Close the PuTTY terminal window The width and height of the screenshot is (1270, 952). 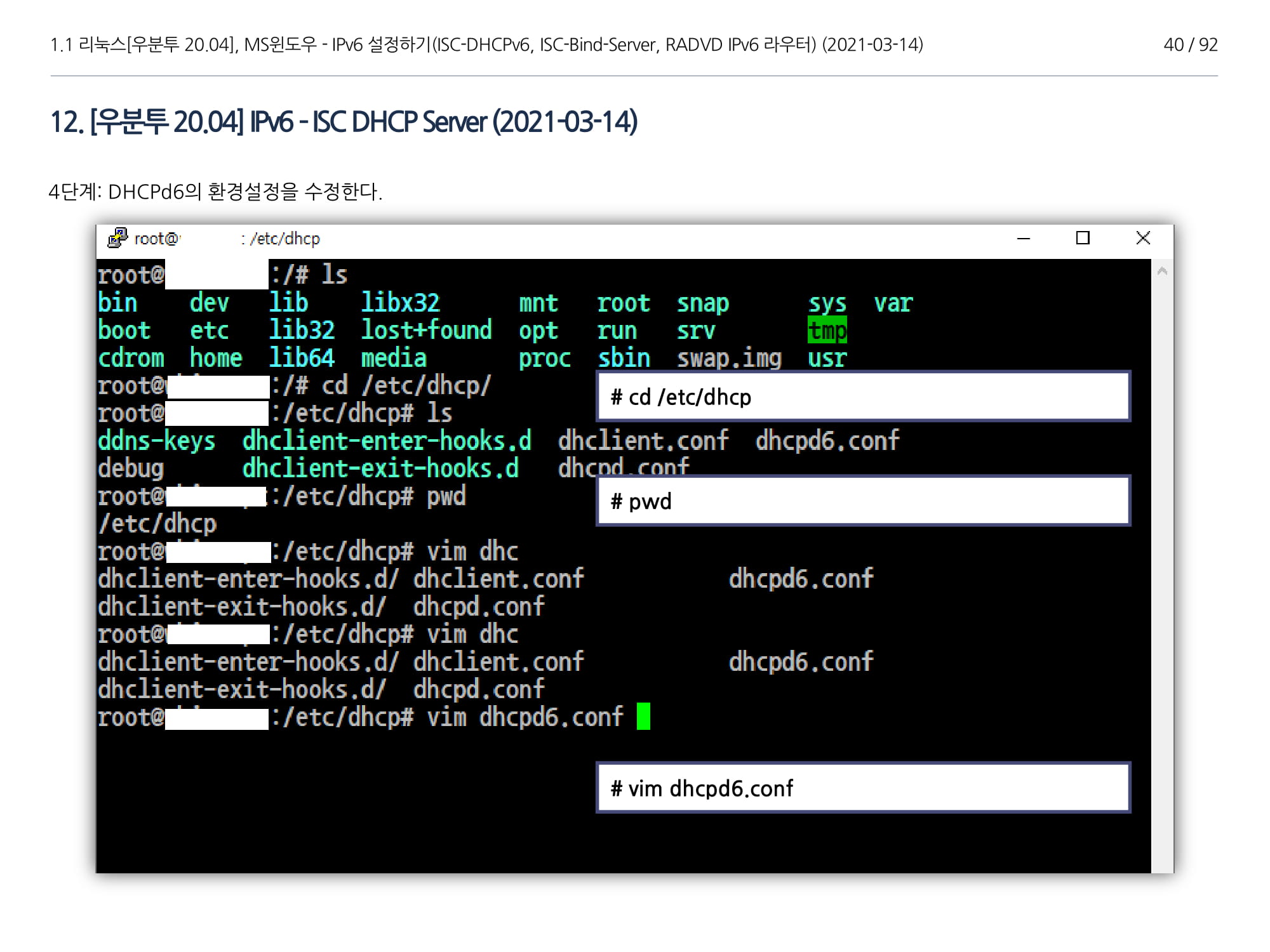(1143, 238)
